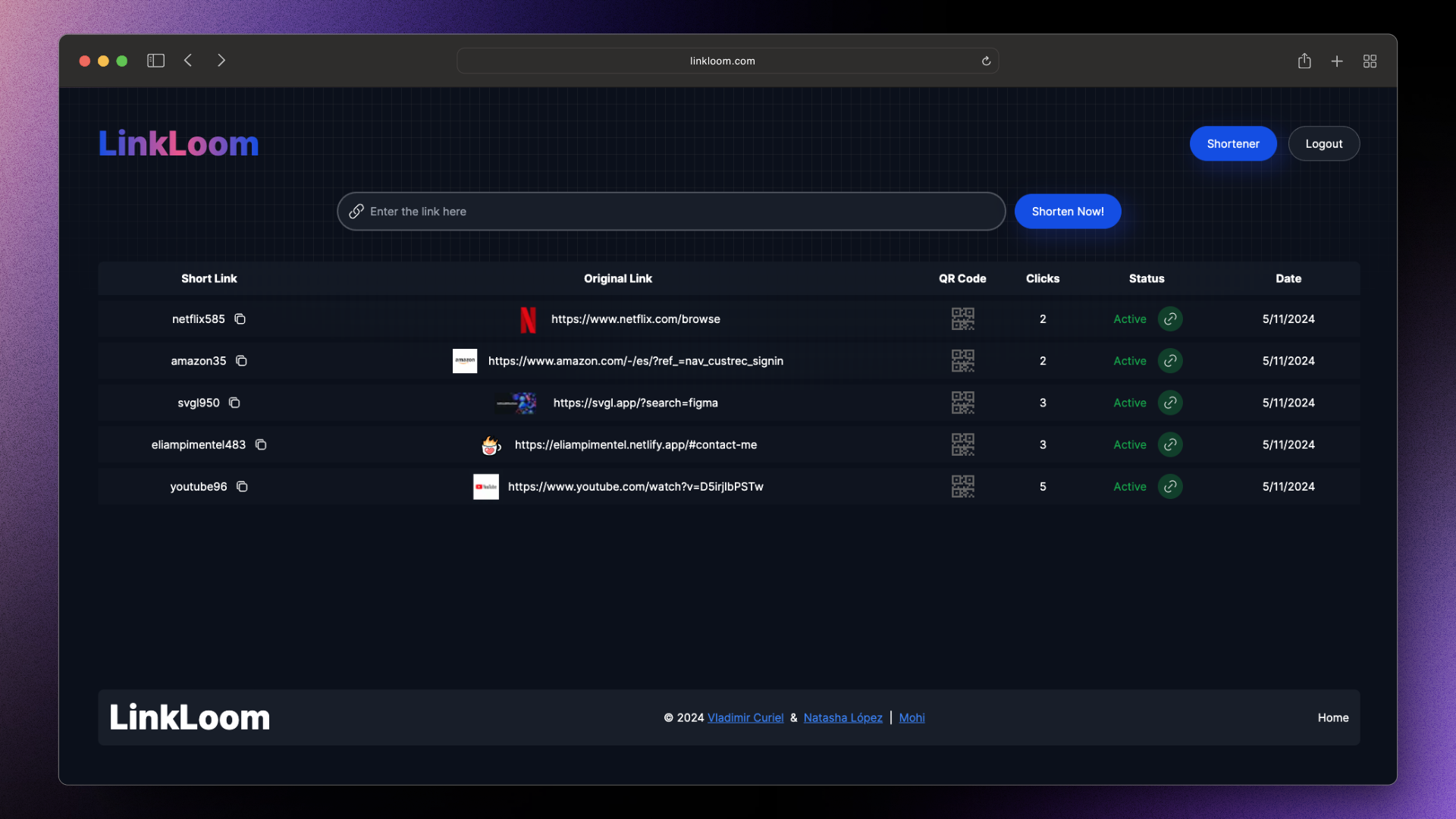Viewport: 1456px width, 819px height.
Task: Copy the youtube96 short link
Action: 242,486
